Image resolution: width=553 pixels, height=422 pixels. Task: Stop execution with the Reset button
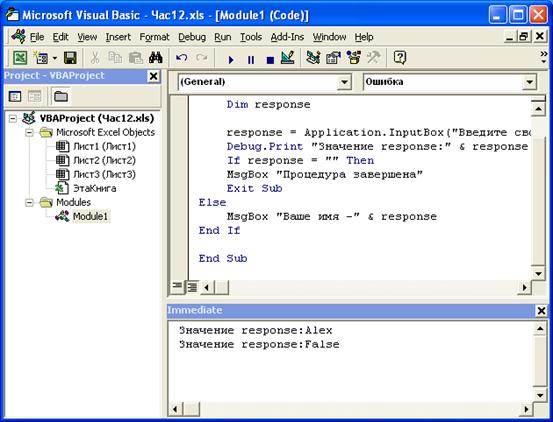pos(270,60)
